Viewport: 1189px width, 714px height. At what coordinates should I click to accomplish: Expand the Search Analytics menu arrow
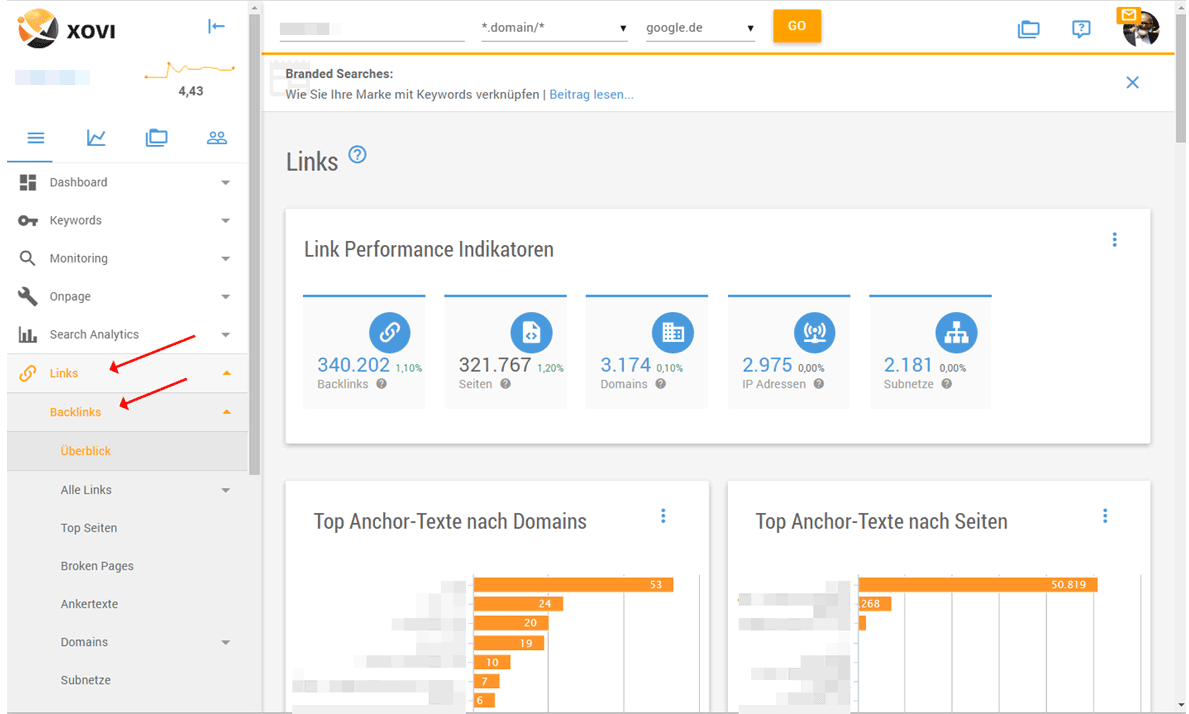pyautogui.click(x=225, y=334)
